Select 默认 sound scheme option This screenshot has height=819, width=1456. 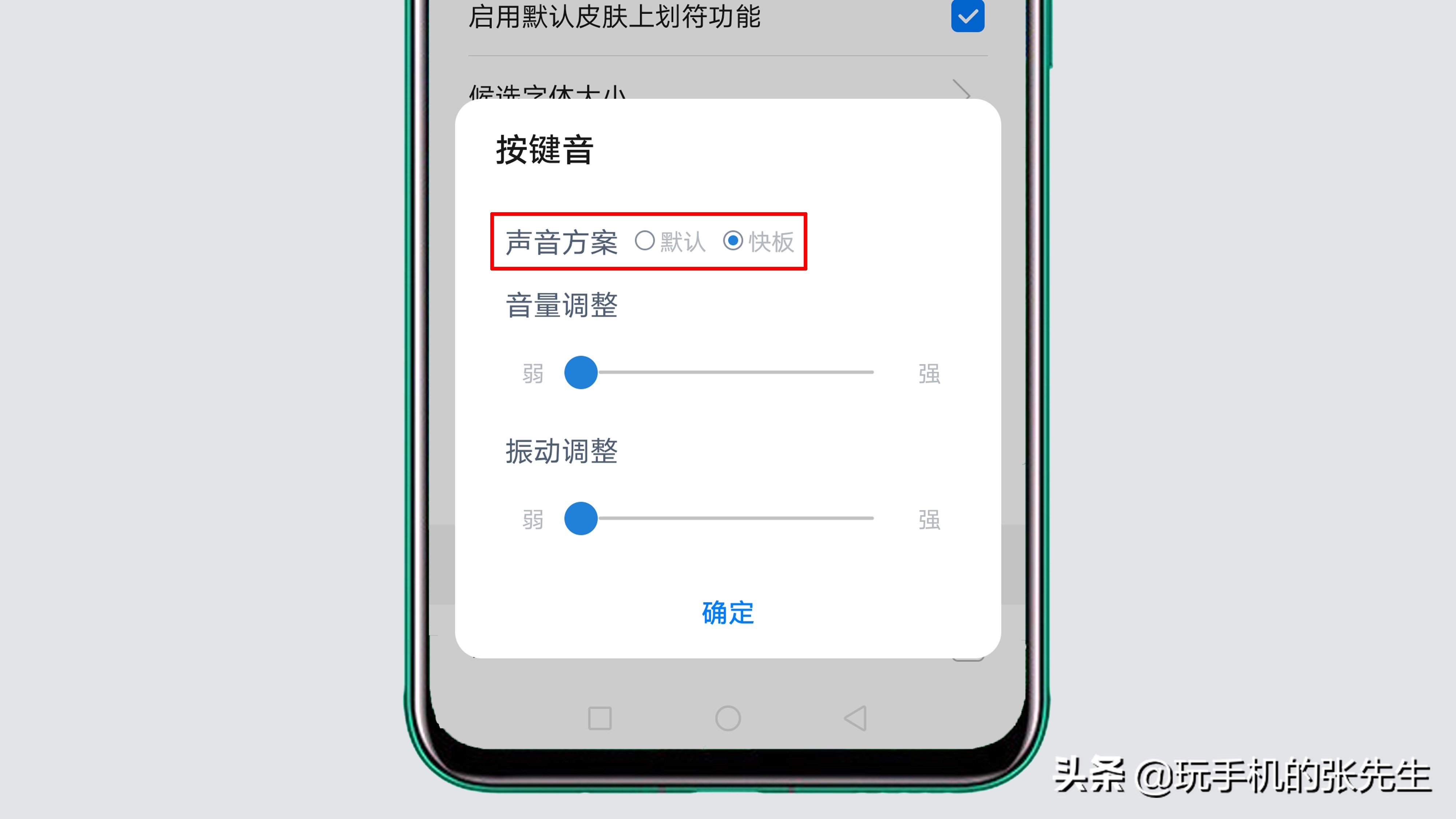coord(644,241)
